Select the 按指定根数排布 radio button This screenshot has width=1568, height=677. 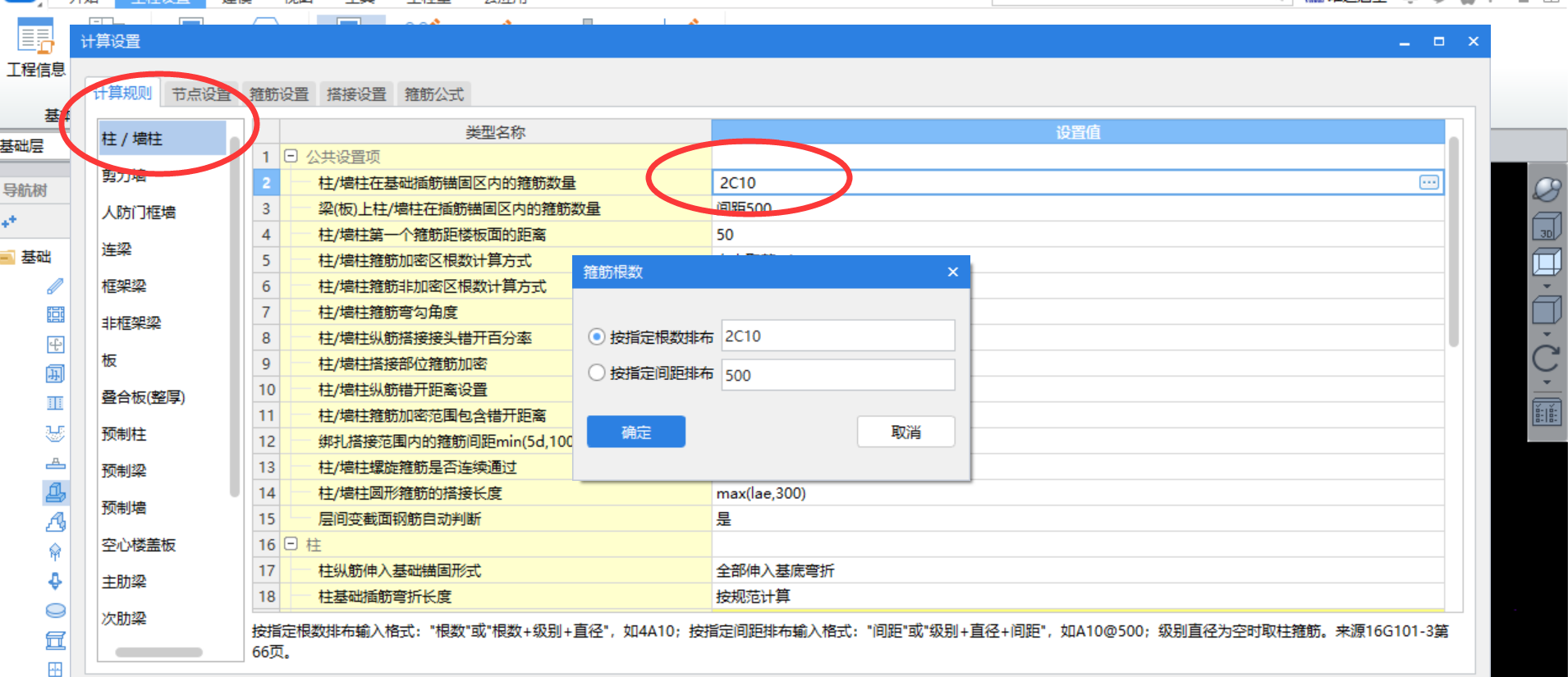[x=597, y=337]
